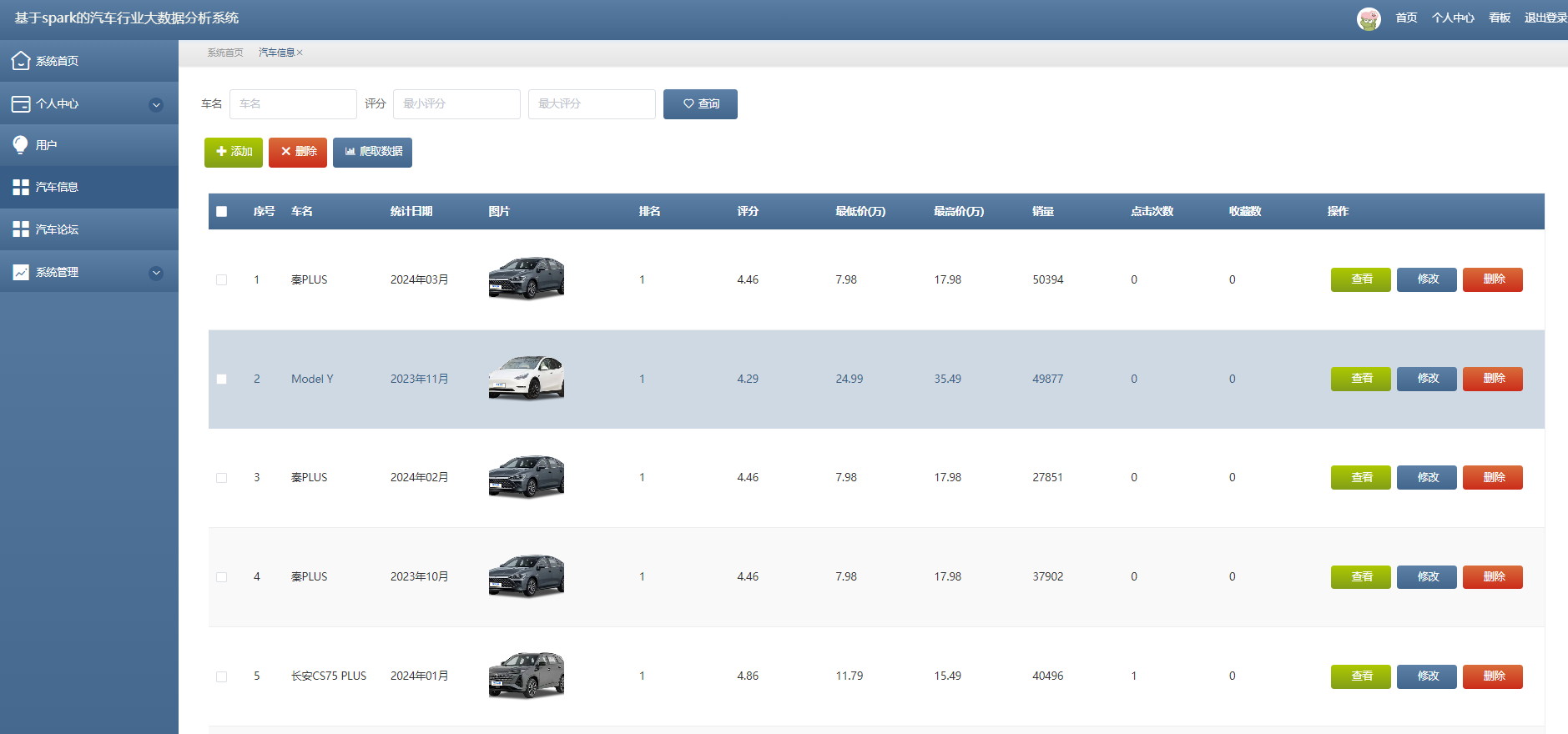Click the user avatar in top bar
Screen dimensions: 1568x734
[x=1369, y=18]
